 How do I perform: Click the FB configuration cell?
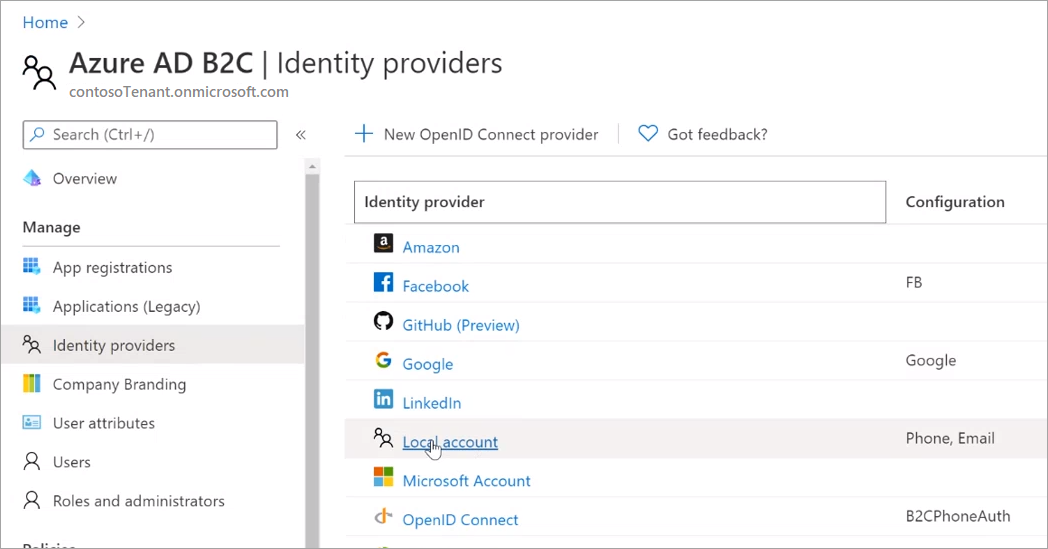(914, 282)
